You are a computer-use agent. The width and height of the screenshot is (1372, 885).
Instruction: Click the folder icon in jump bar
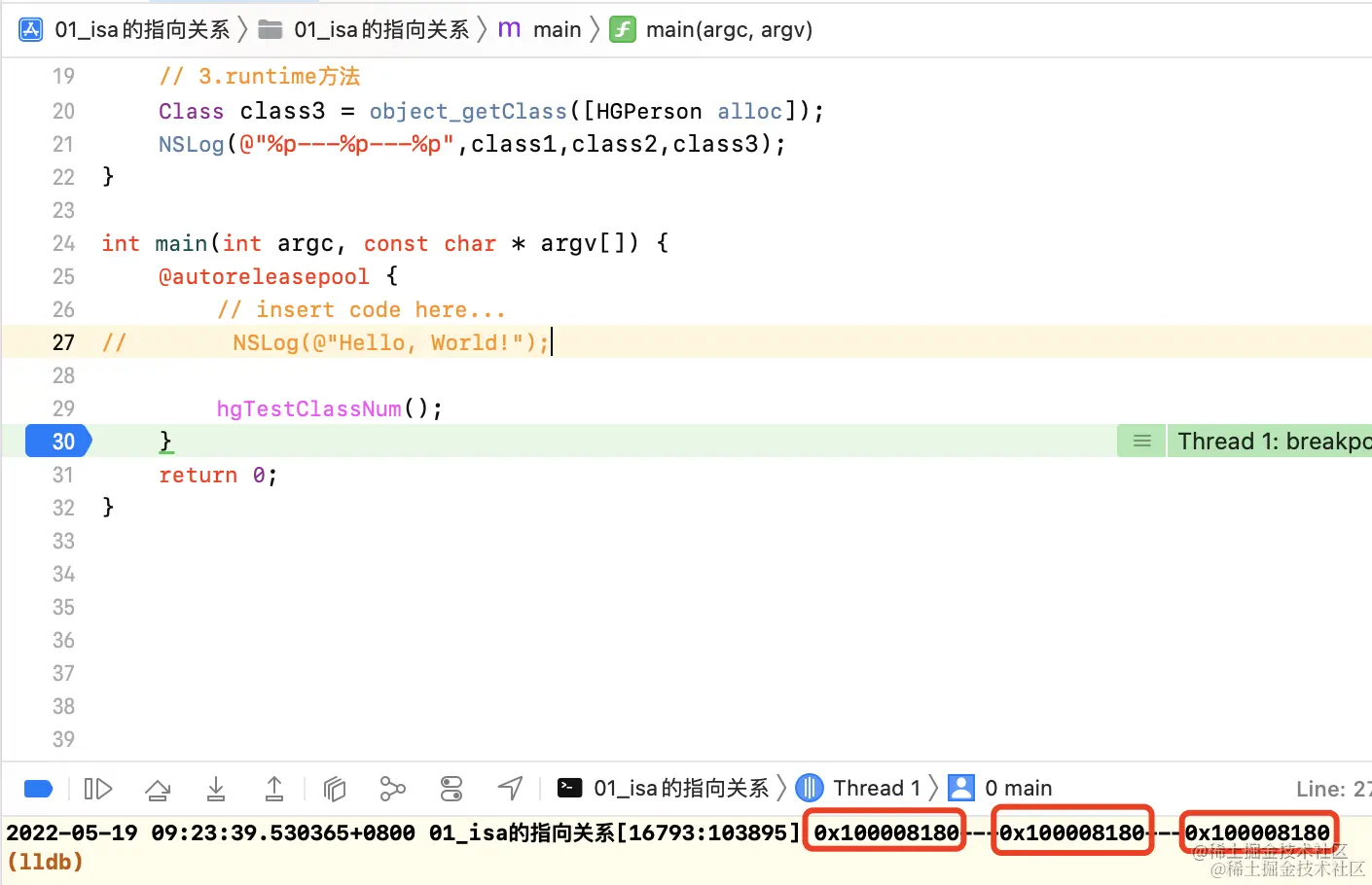(x=271, y=30)
